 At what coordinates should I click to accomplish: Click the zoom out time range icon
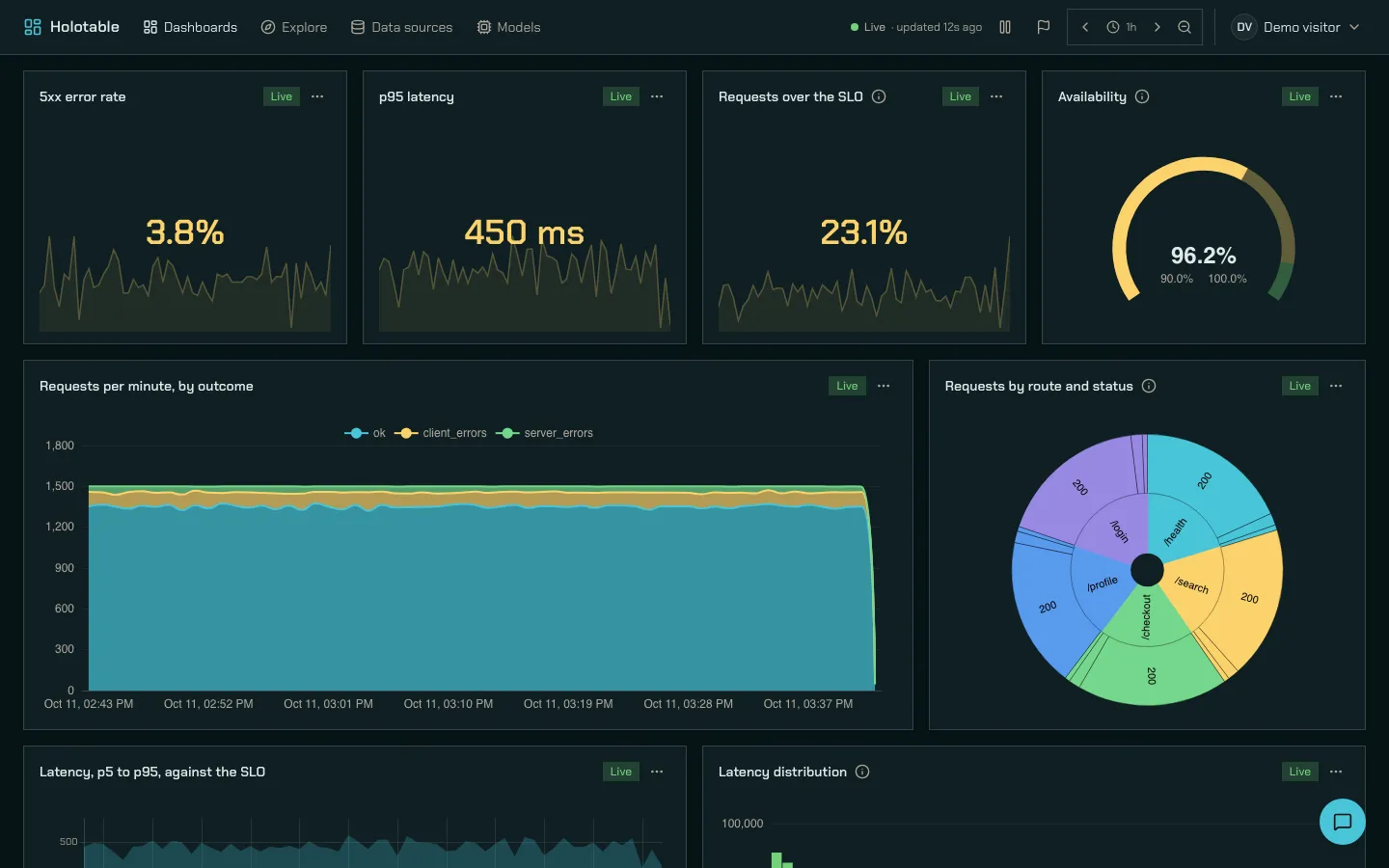1185,27
